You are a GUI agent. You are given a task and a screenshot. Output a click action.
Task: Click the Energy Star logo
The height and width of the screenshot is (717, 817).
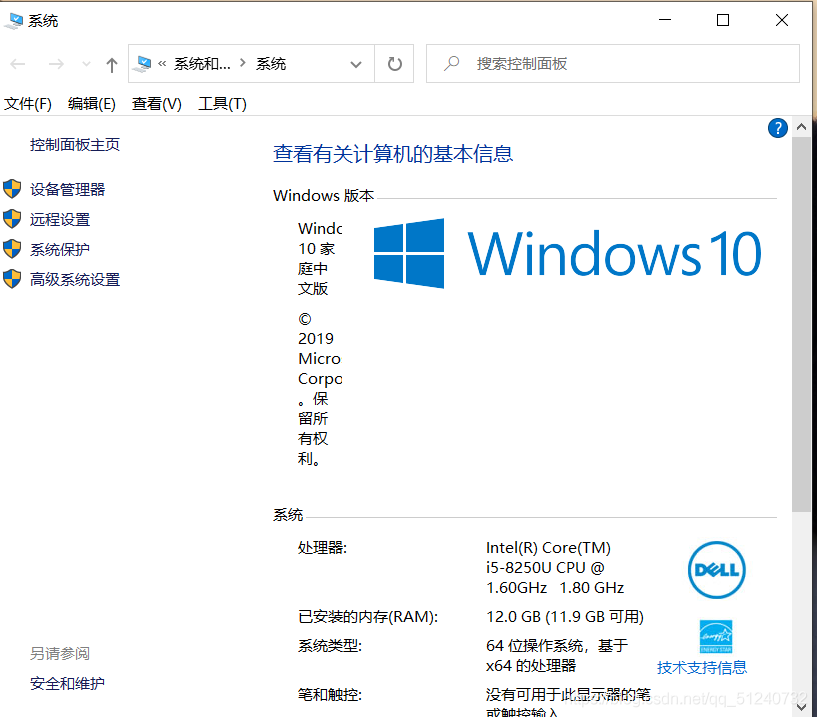716,636
